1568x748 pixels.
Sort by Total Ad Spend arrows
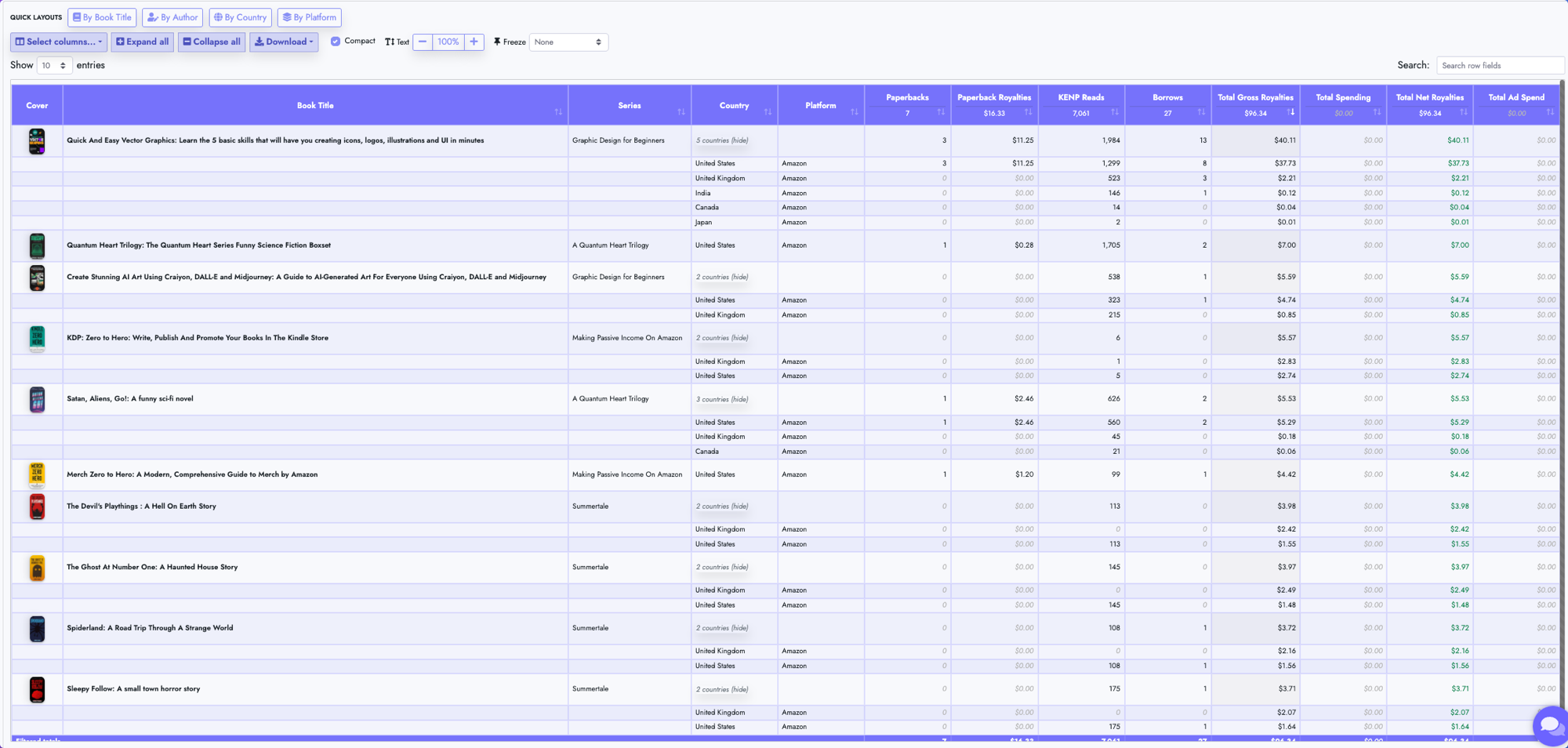pos(1550,112)
